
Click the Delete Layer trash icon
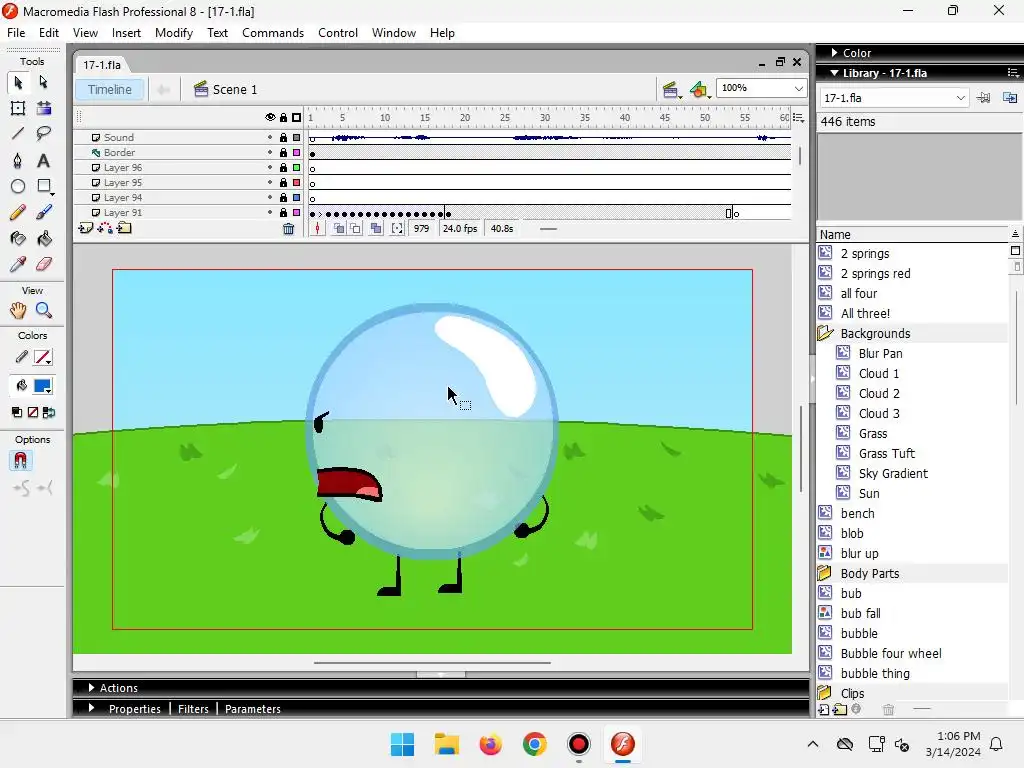(288, 229)
